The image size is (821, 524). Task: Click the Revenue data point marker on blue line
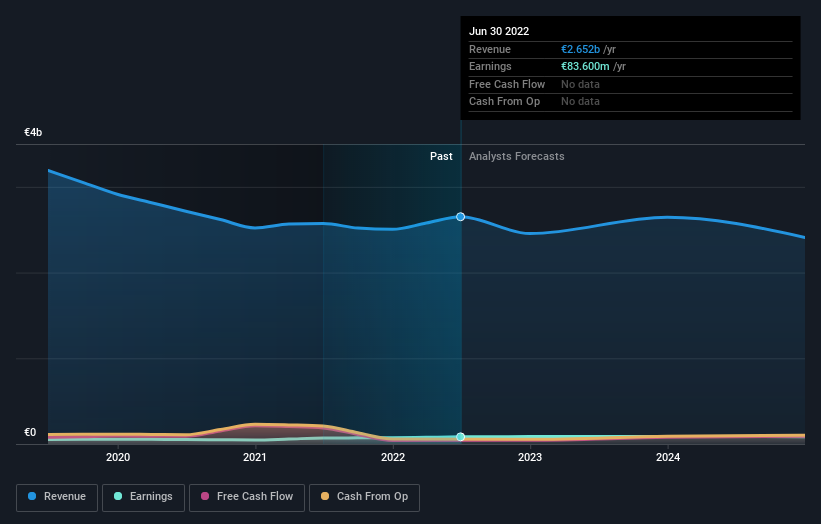click(x=460, y=217)
